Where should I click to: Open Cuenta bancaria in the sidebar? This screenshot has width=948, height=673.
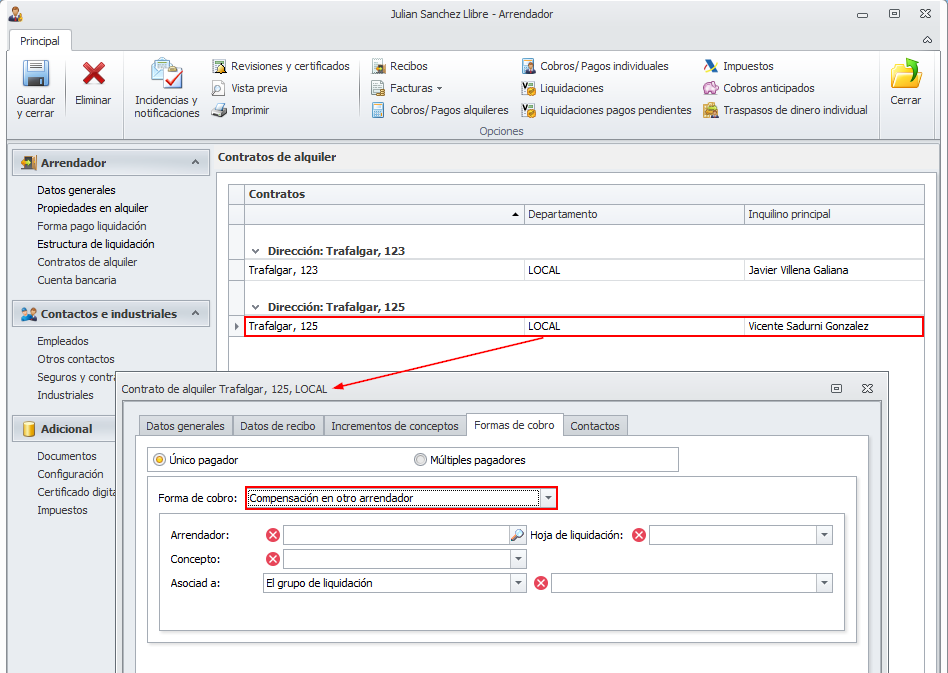tap(77, 281)
